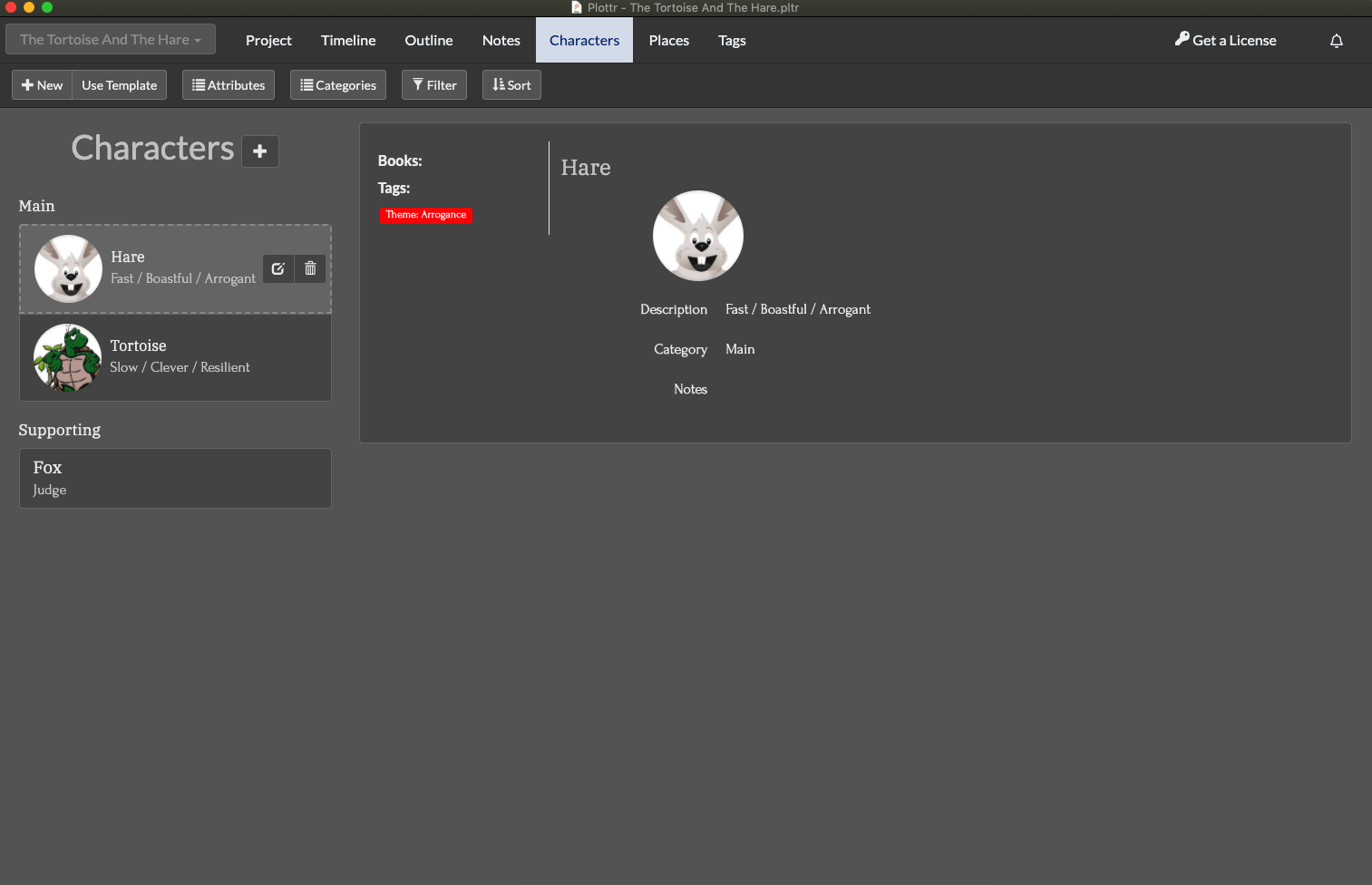Create a New character

pos(43,85)
